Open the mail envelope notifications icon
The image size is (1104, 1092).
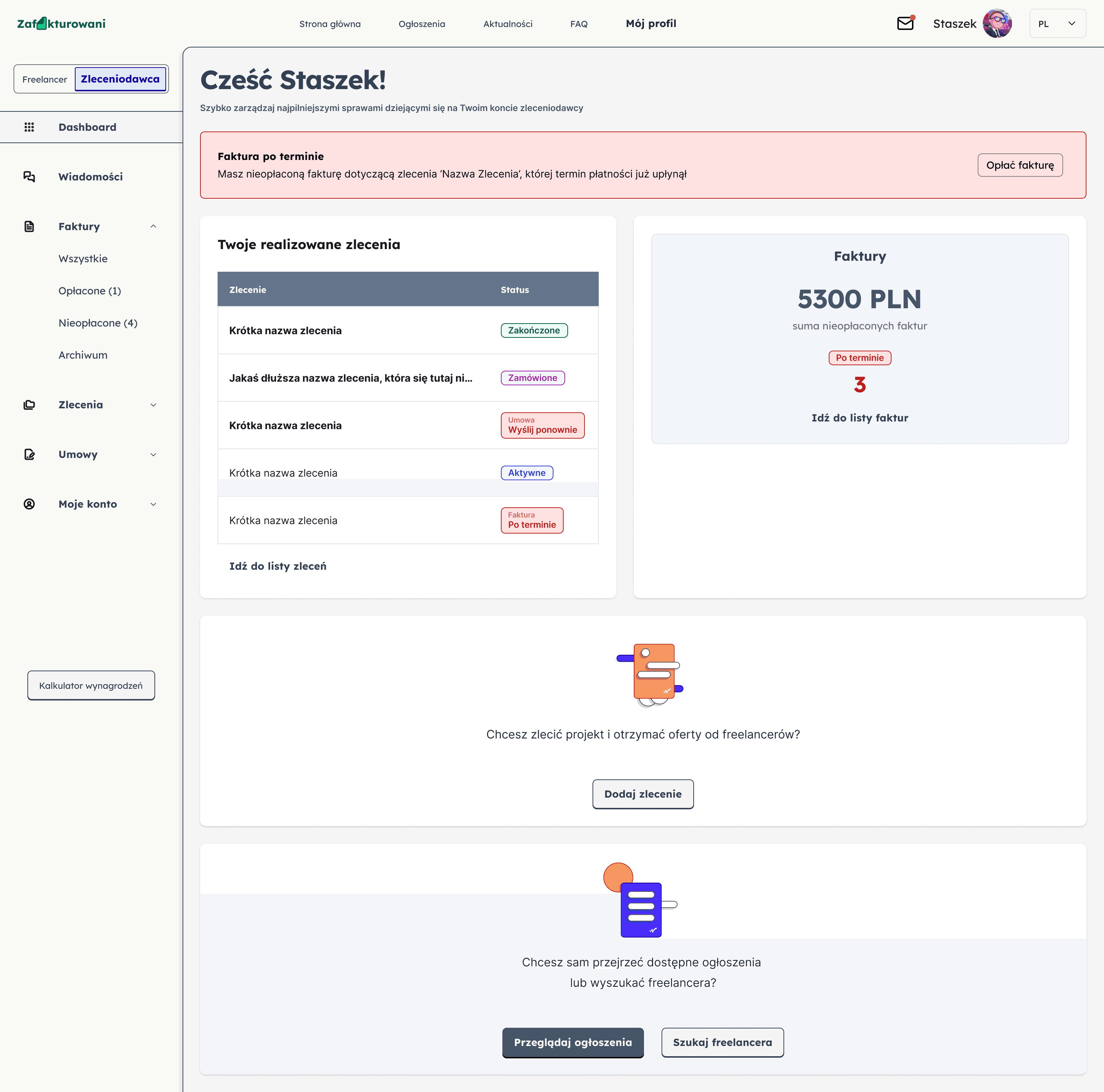pyautogui.click(x=906, y=23)
